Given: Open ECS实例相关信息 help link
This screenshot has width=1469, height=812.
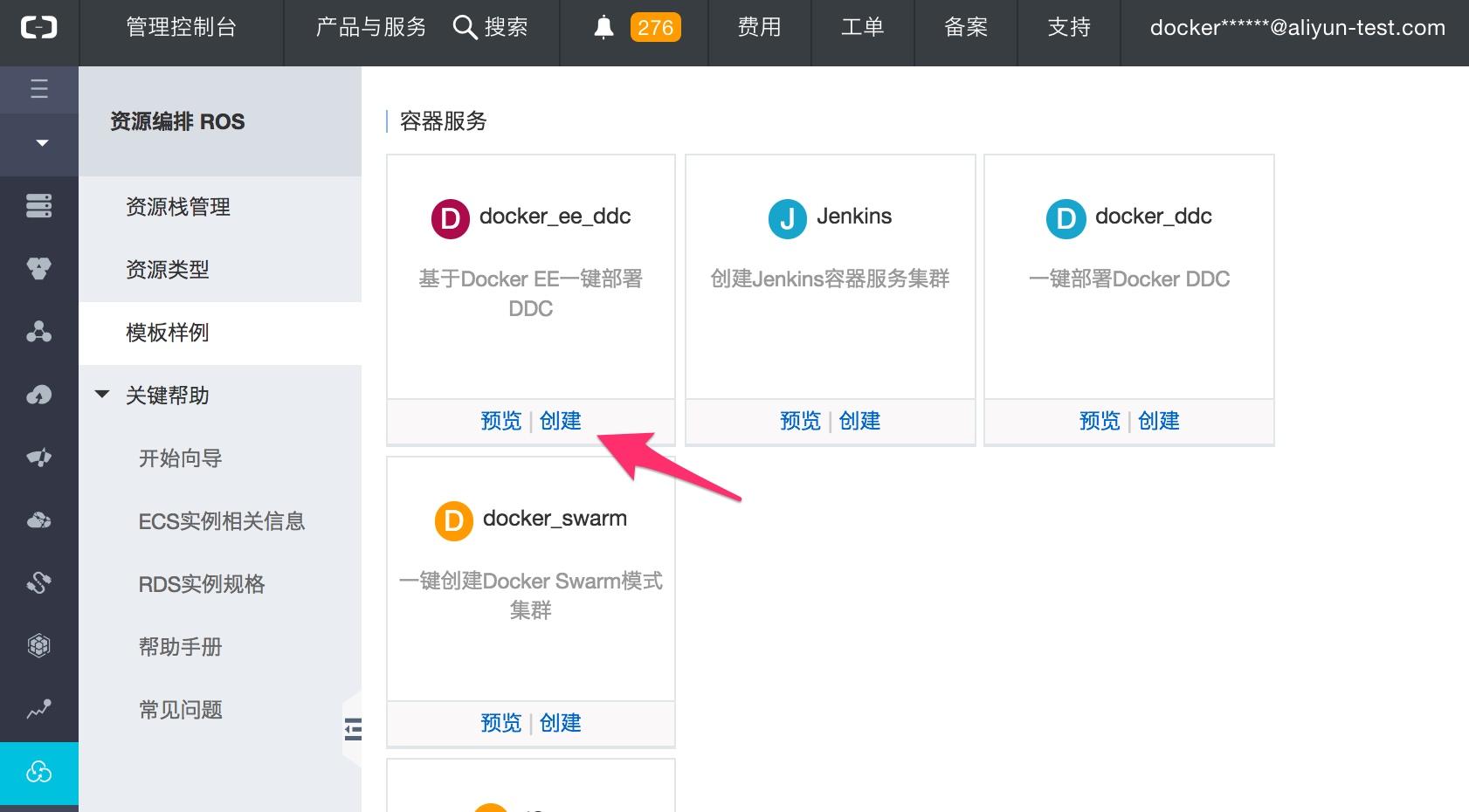Looking at the screenshot, I should [x=222, y=521].
